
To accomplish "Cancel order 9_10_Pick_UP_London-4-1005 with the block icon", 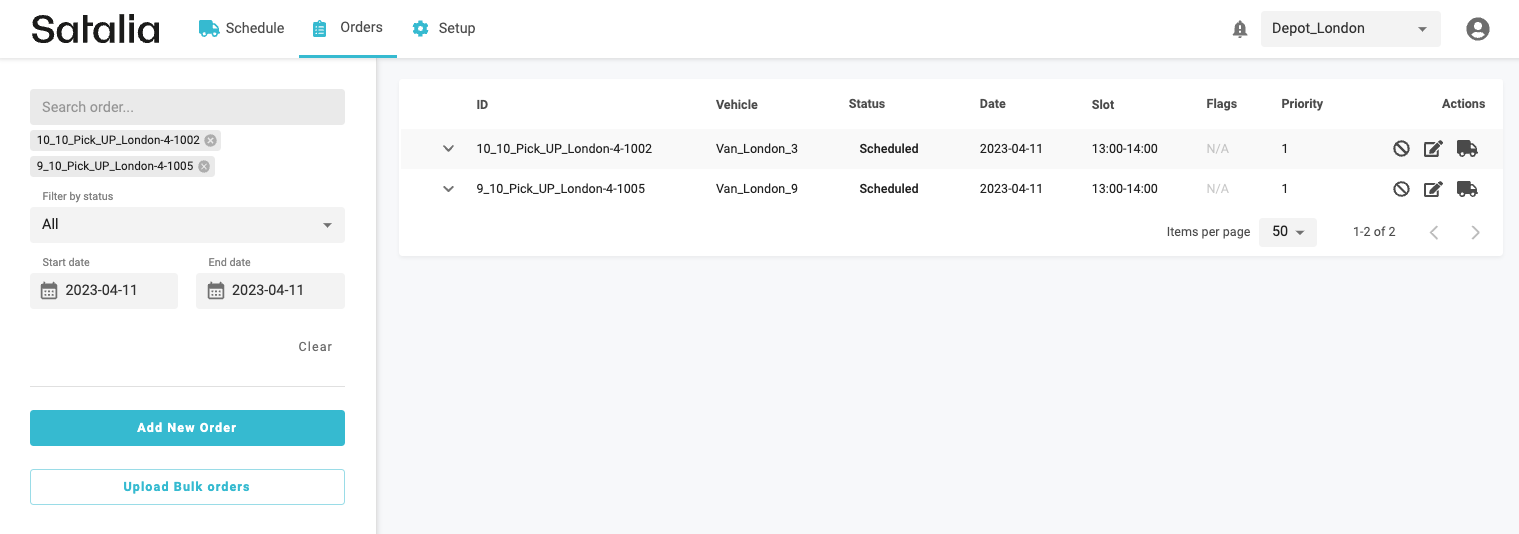I will tap(1401, 189).
